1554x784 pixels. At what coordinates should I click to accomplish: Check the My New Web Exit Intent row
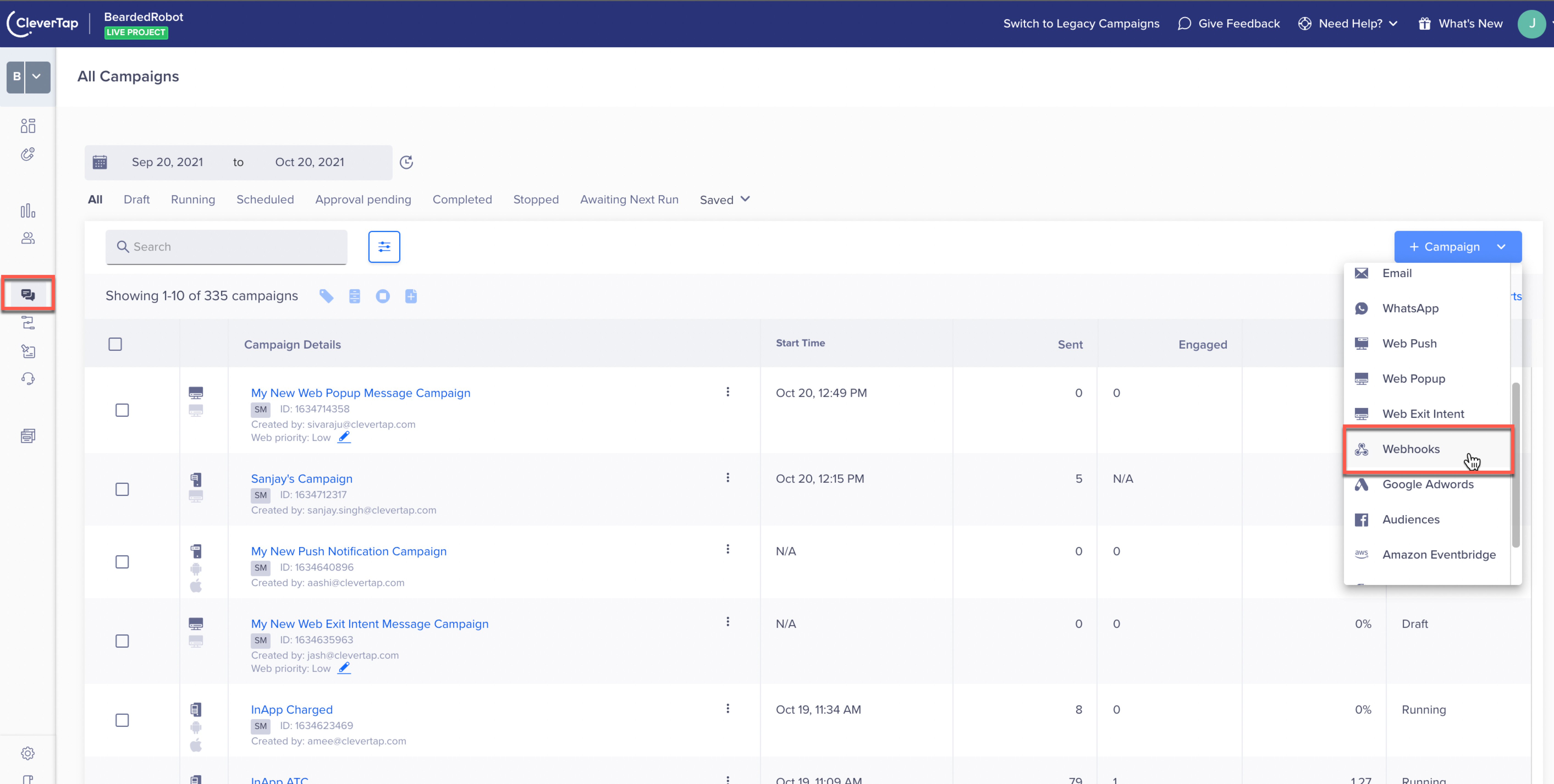(x=122, y=641)
